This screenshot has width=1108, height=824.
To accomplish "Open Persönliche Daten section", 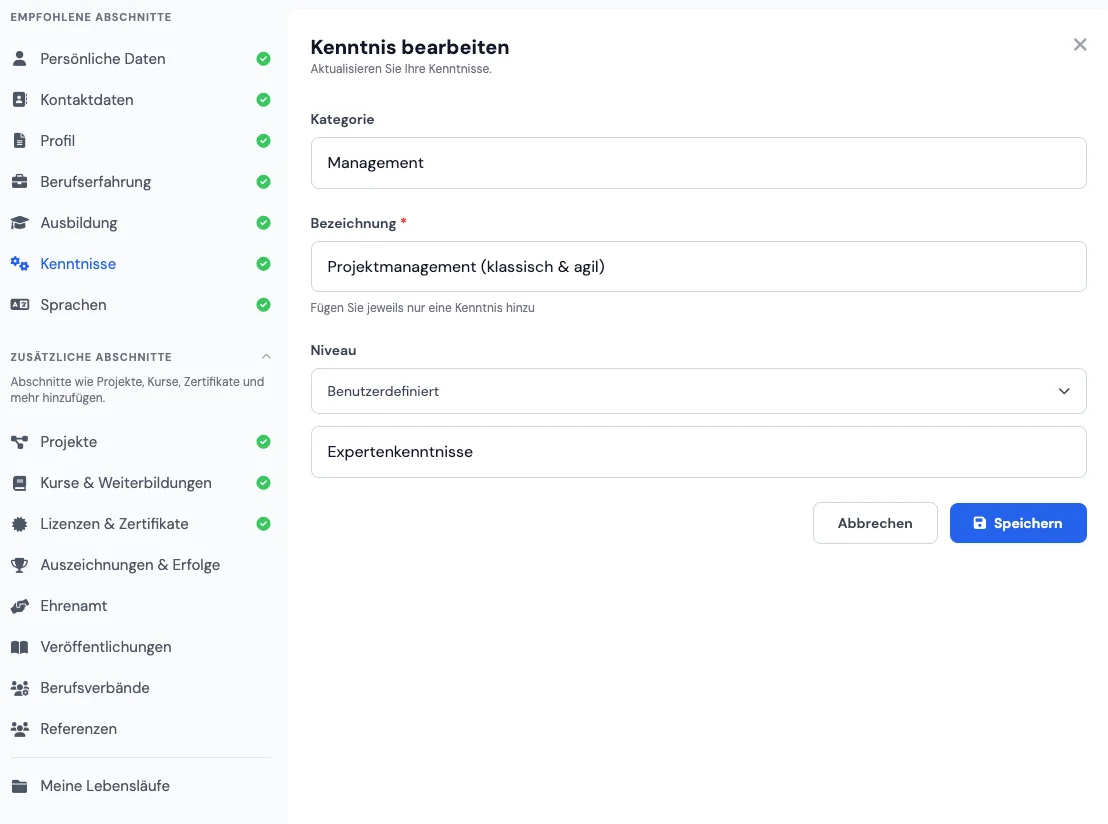I will point(141,59).
